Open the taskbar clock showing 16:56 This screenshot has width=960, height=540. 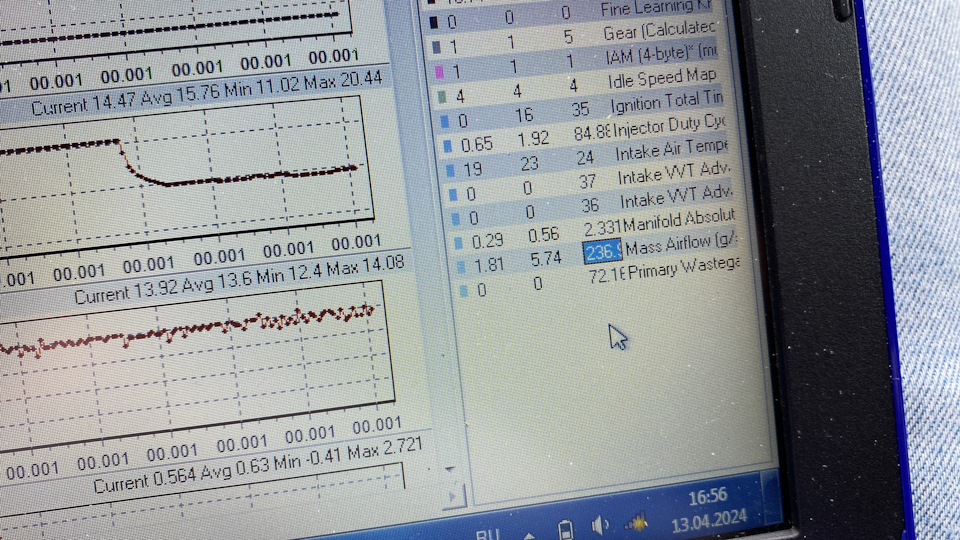coord(707,497)
